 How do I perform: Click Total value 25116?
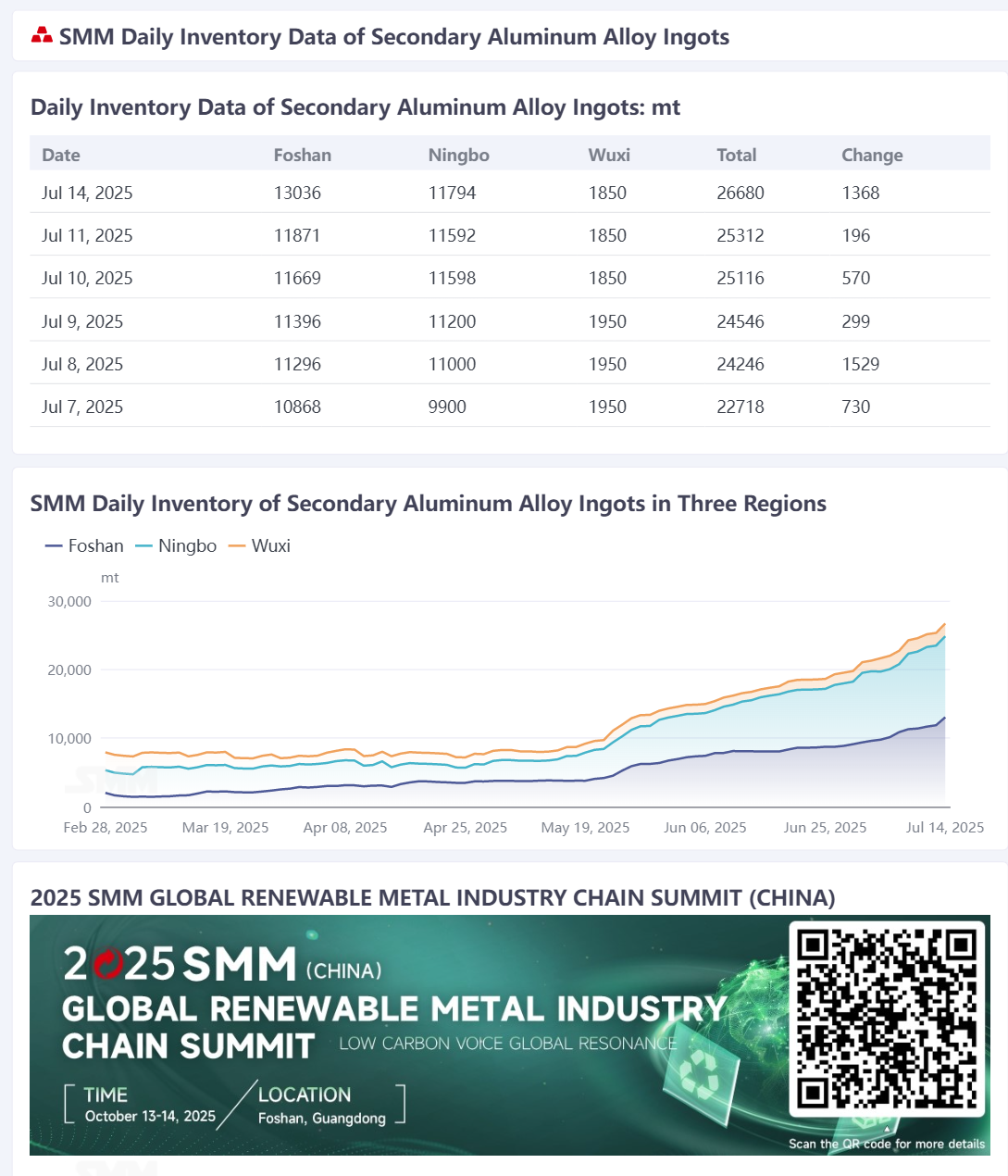[740, 278]
